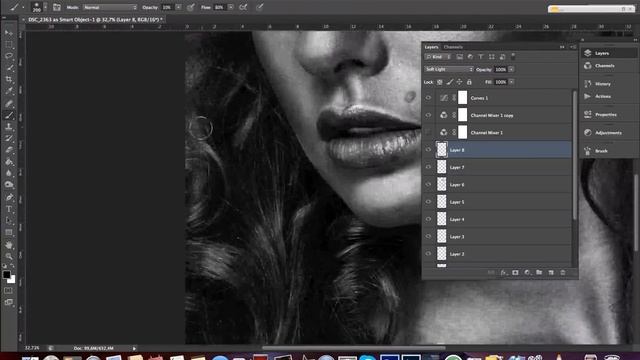This screenshot has width=640, height=360.
Task: Select the Eraser tool
Action: (x=9, y=150)
